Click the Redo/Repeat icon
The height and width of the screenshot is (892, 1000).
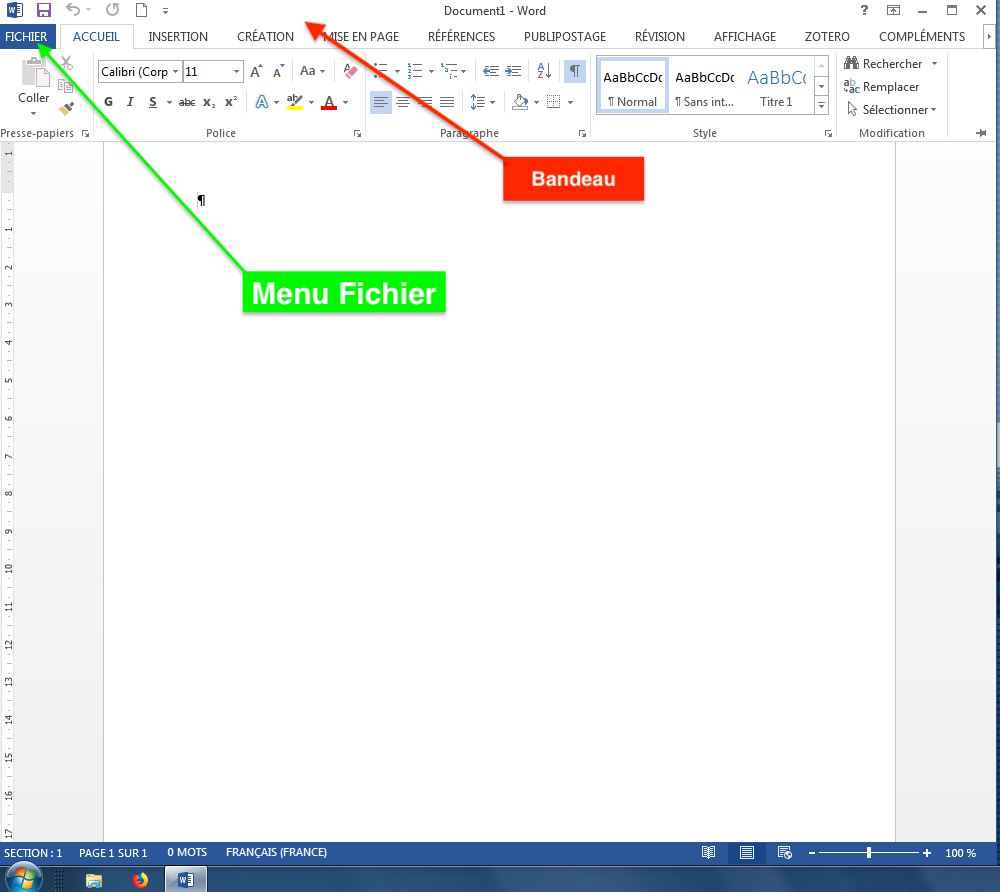pyautogui.click(x=113, y=10)
